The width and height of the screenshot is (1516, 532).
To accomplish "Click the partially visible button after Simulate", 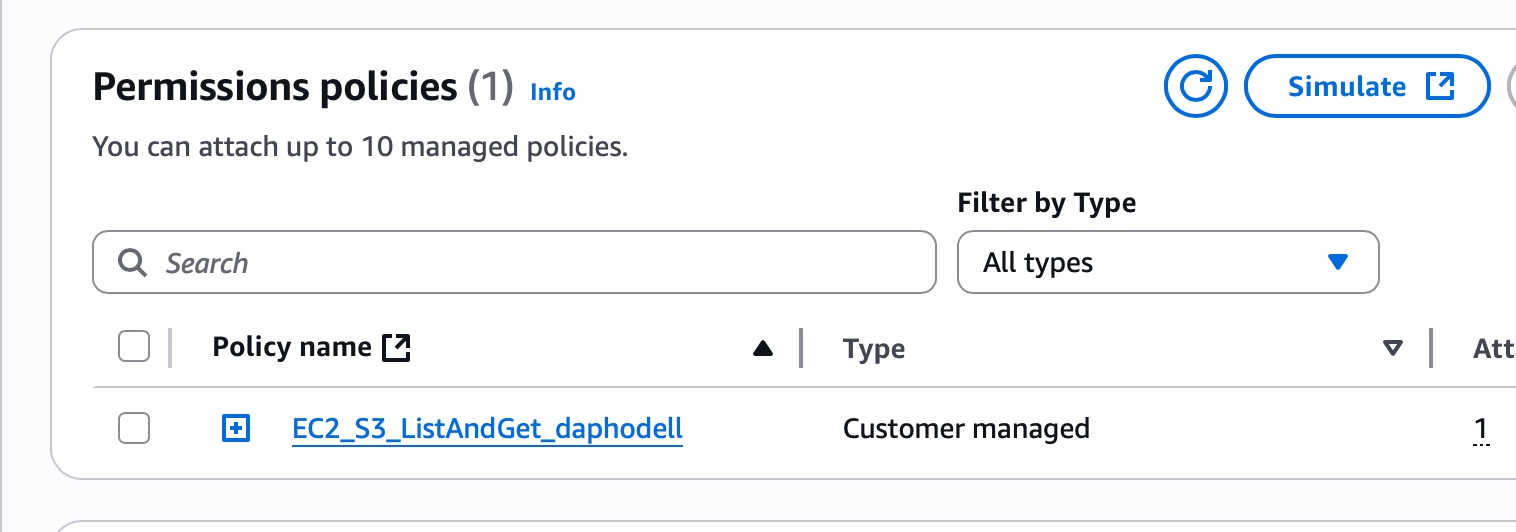I will [1510, 87].
